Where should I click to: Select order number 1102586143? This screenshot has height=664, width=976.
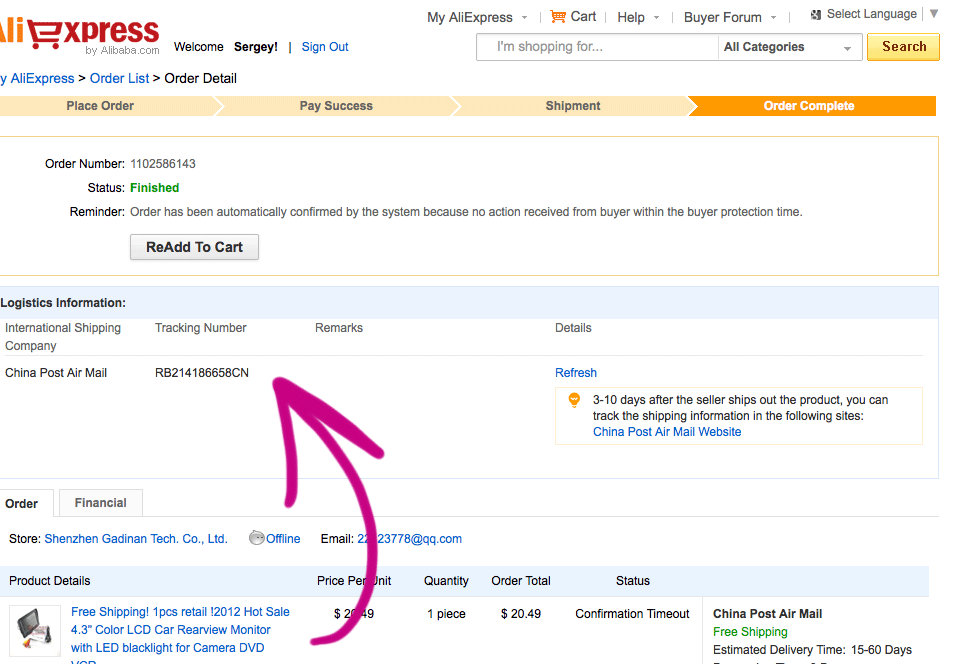click(162, 164)
